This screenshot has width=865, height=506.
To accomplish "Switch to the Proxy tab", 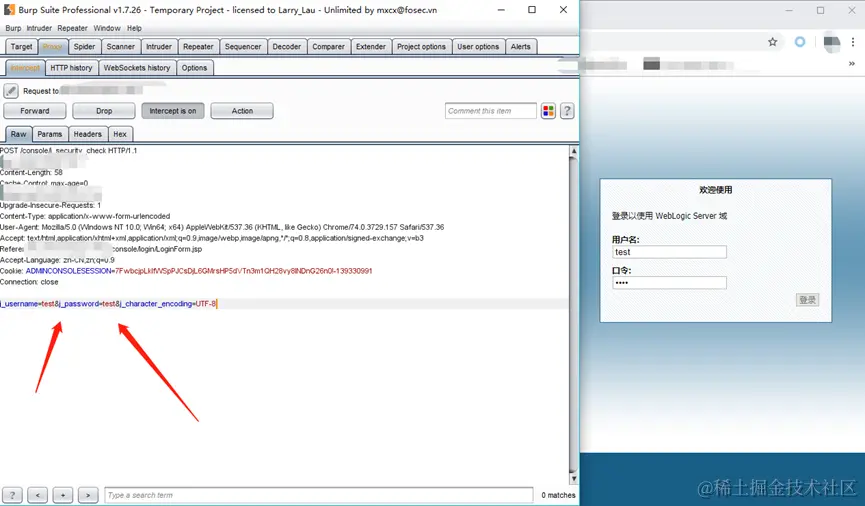I will coord(52,47).
